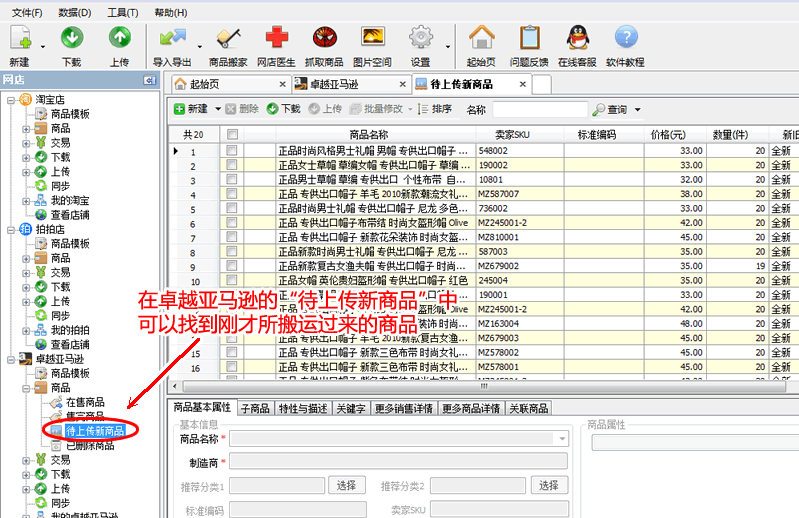
Task: Open the dropdown arrow beside list 新建
Action: click(x=218, y=109)
